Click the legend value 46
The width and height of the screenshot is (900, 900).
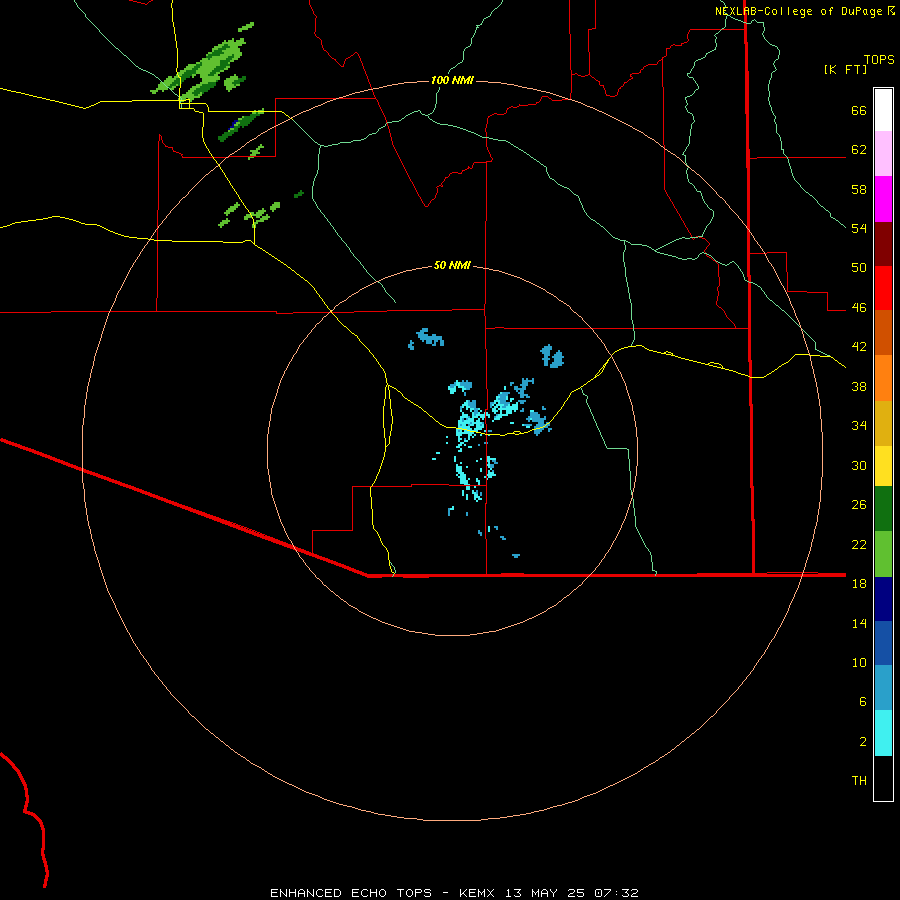click(x=859, y=308)
